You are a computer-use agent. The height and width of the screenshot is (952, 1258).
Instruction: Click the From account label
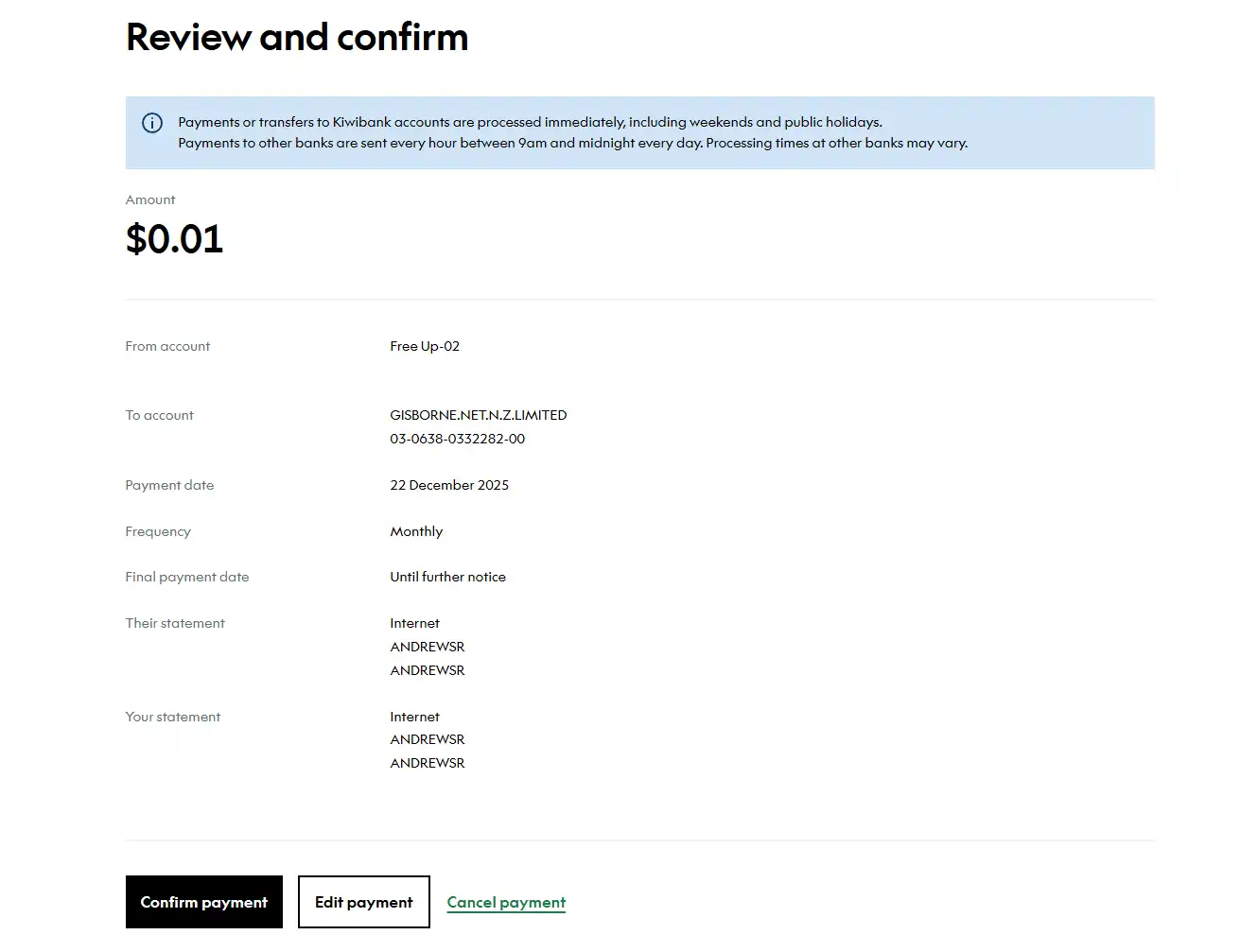(167, 346)
